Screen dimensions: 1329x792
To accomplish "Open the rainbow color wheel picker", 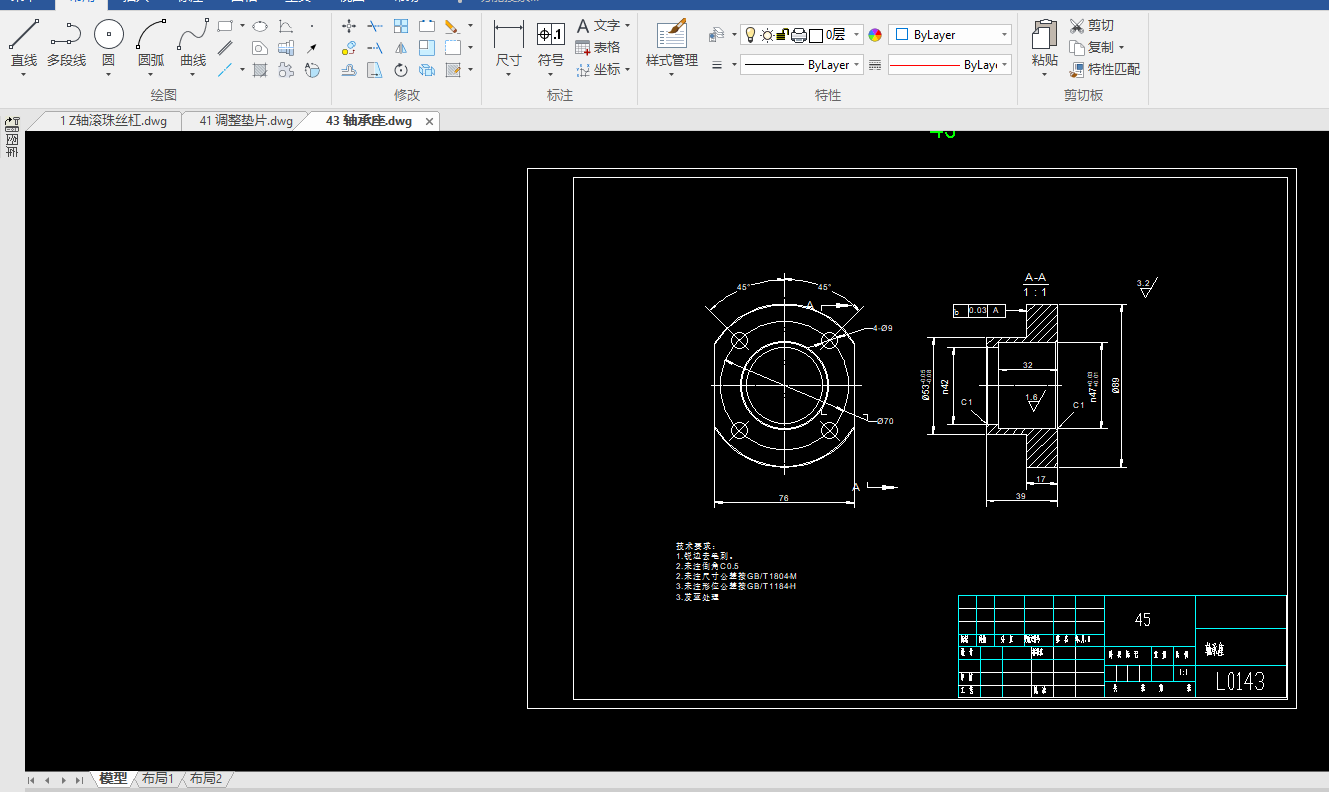I will pyautogui.click(x=875, y=35).
